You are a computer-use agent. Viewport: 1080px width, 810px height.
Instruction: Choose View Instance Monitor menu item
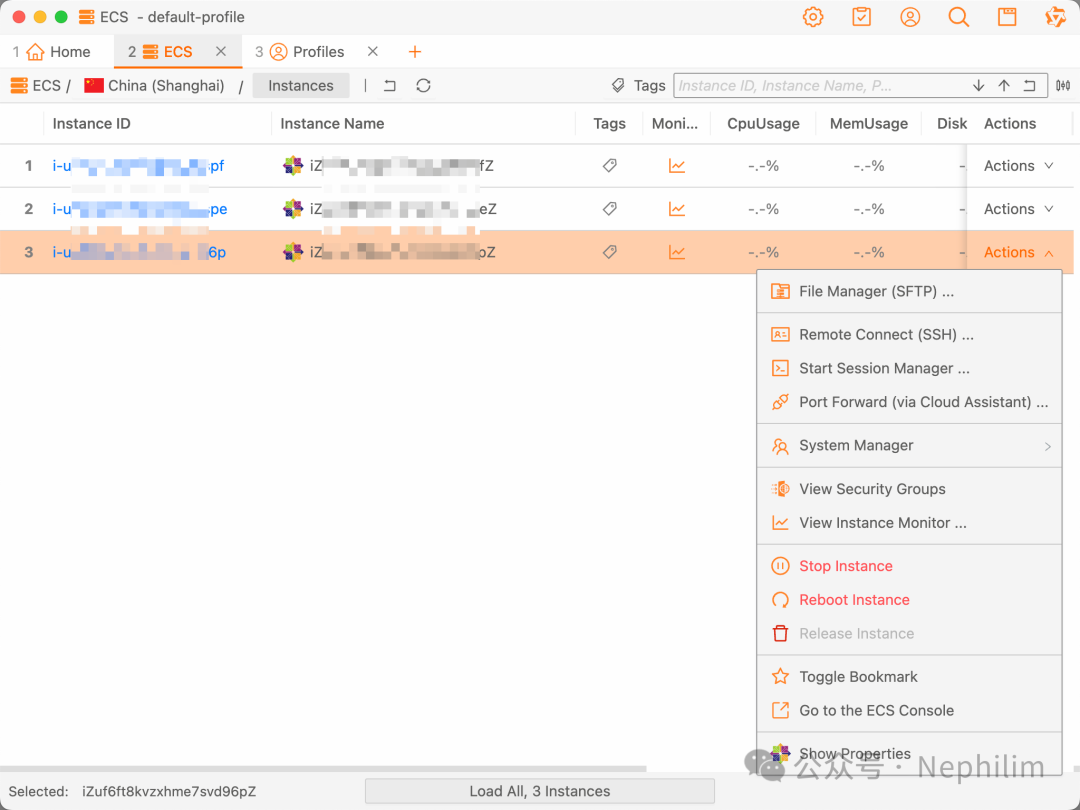click(909, 523)
